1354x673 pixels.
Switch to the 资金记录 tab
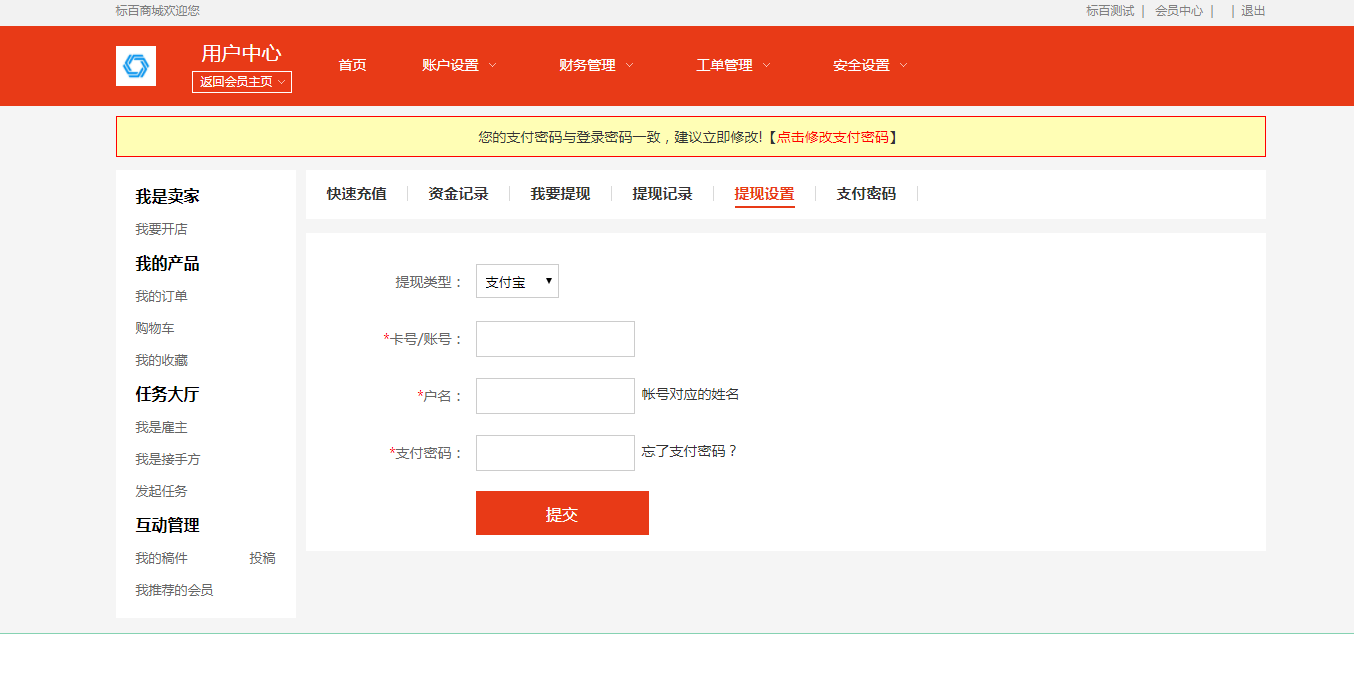tap(458, 194)
